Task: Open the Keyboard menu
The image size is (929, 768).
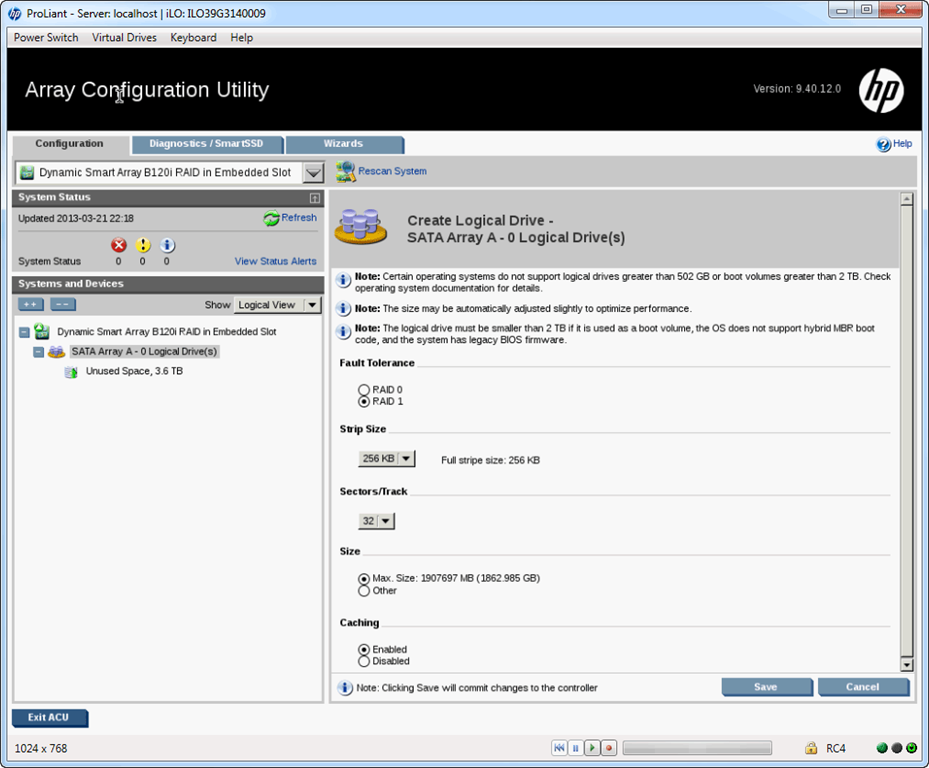Action: (194, 37)
